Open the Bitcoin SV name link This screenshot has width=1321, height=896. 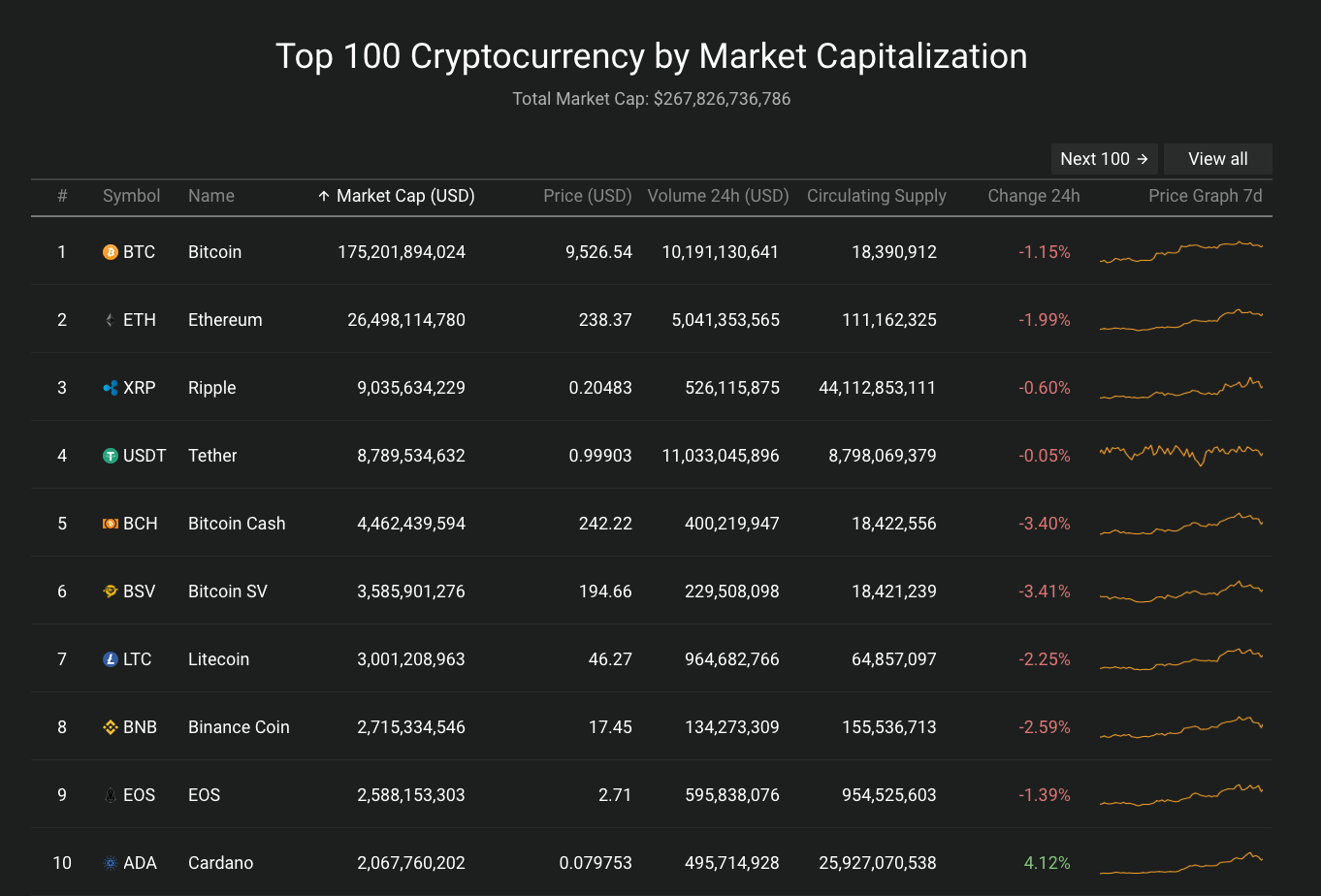(228, 592)
